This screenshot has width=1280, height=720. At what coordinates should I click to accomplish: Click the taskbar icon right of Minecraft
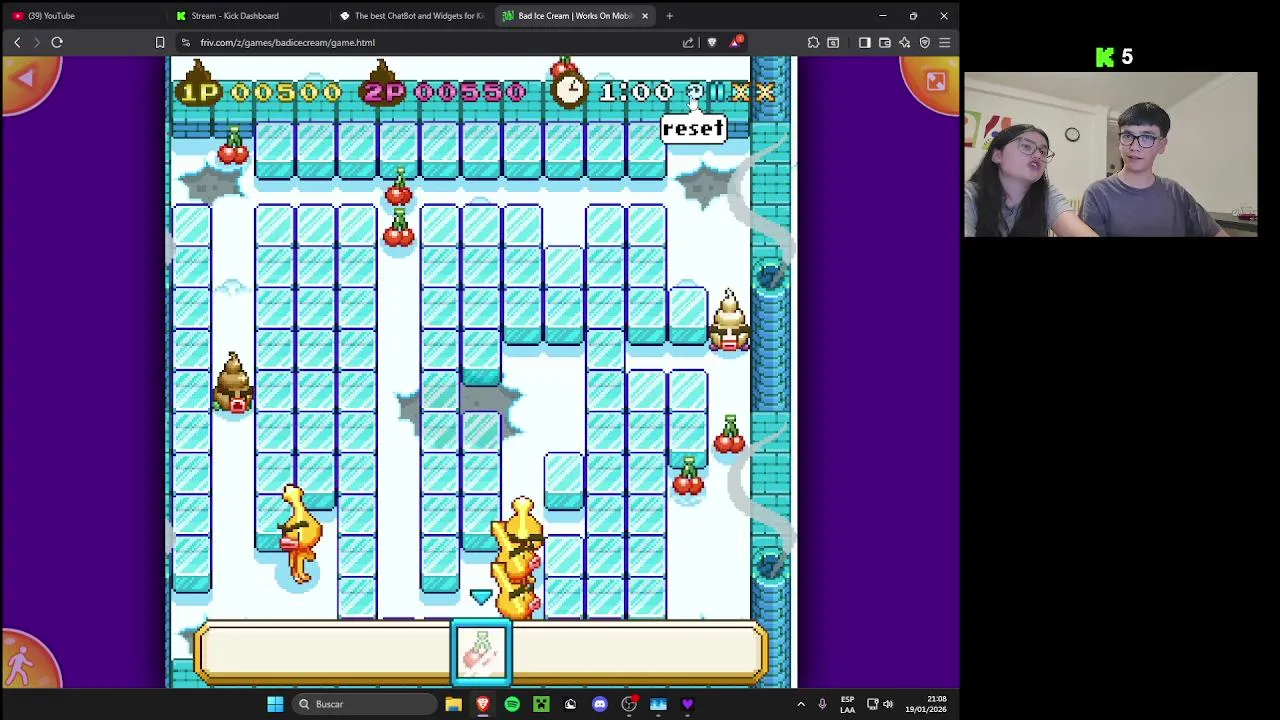[x=570, y=704]
